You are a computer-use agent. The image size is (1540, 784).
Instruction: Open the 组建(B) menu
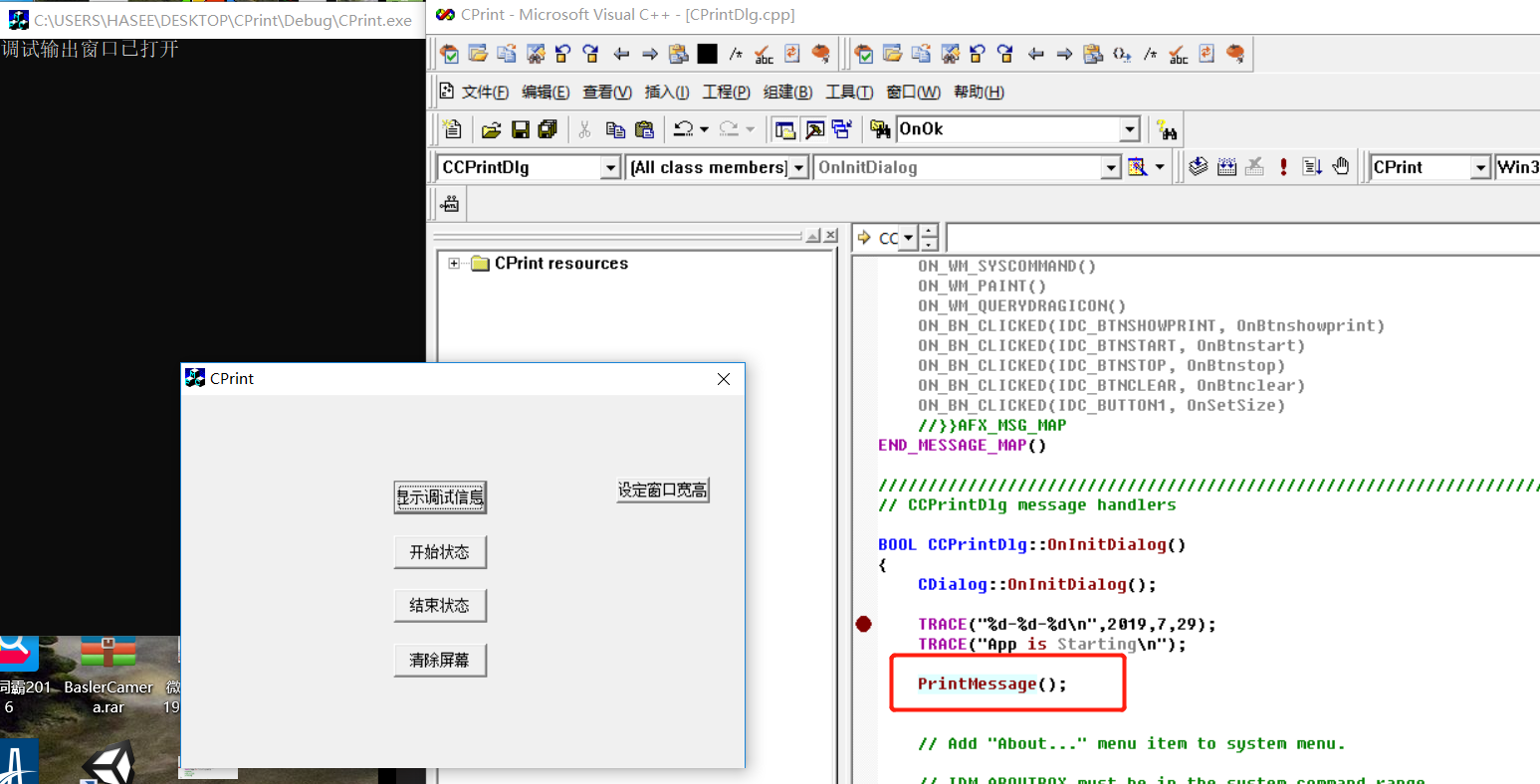tap(786, 92)
